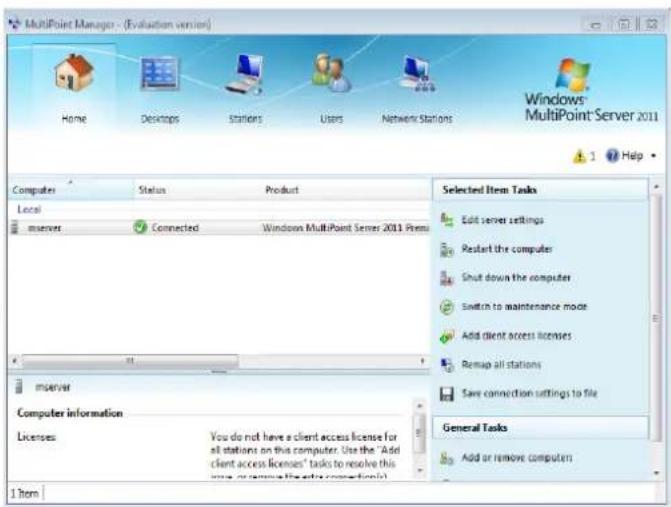The image size is (671, 507).
Task: Click the Switch to maintenance mode link
Action: pyautogui.click(x=524, y=307)
